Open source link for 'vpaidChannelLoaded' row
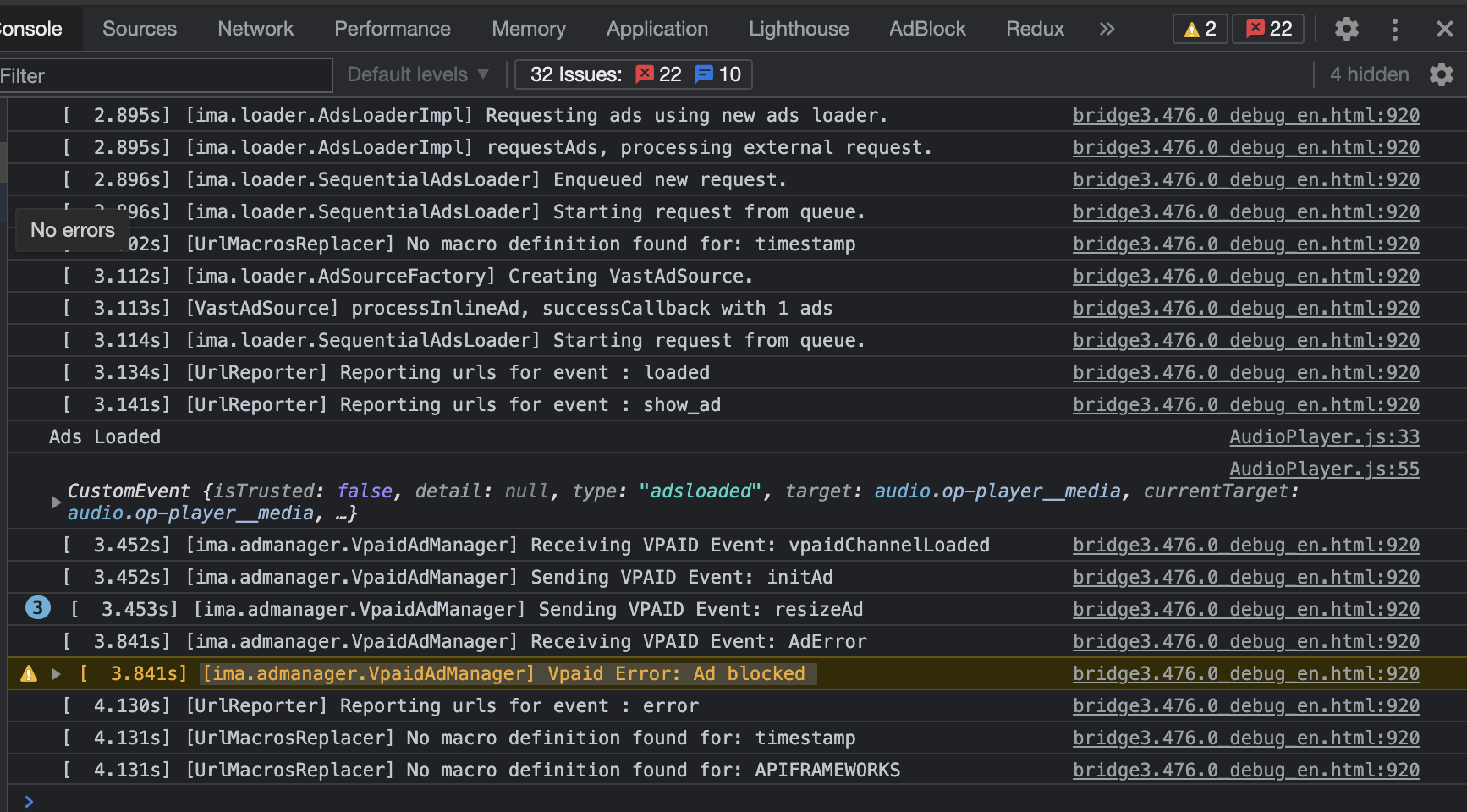Viewport: 1467px width, 812px height. pyautogui.click(x=1246, y=545)
